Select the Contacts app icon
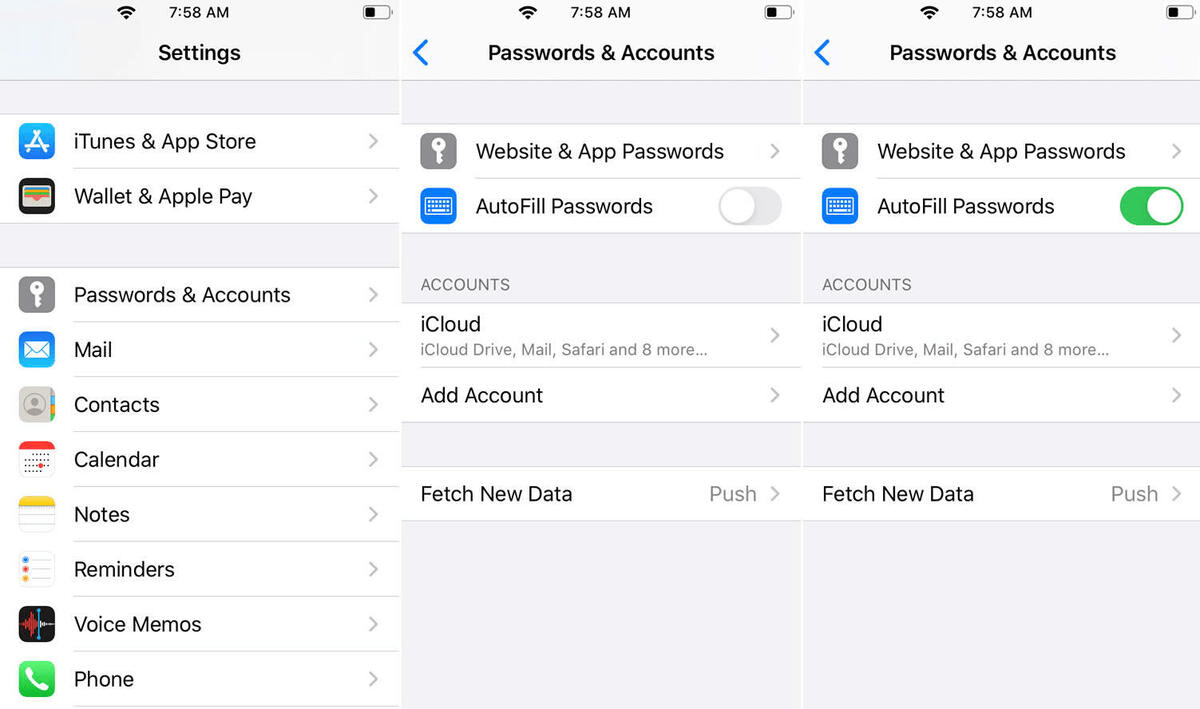Image resolution: width=1200 pixels, height=709 pixels. (x=37, y=404)
